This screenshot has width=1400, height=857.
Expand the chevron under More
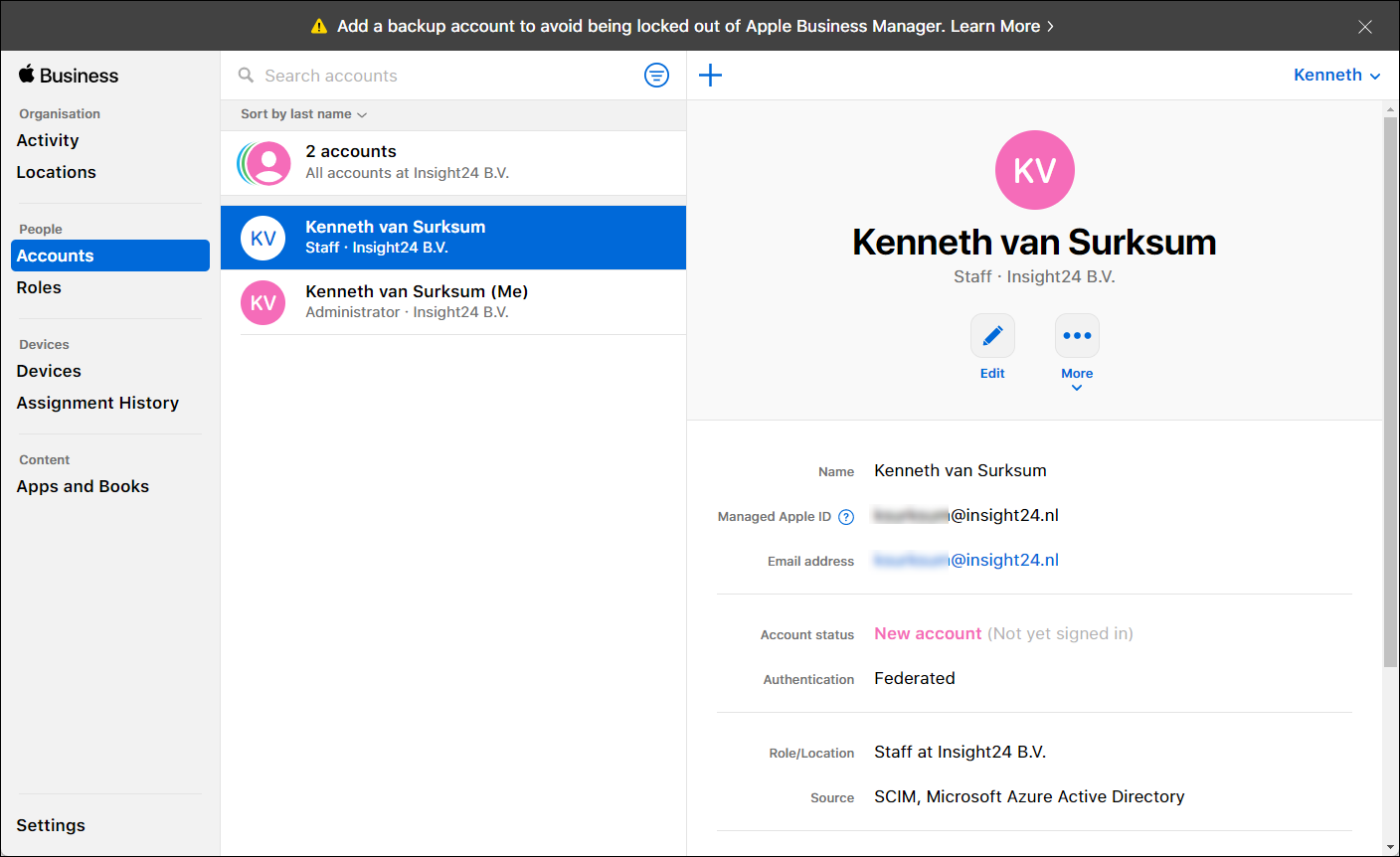[x=1077, y=388]
